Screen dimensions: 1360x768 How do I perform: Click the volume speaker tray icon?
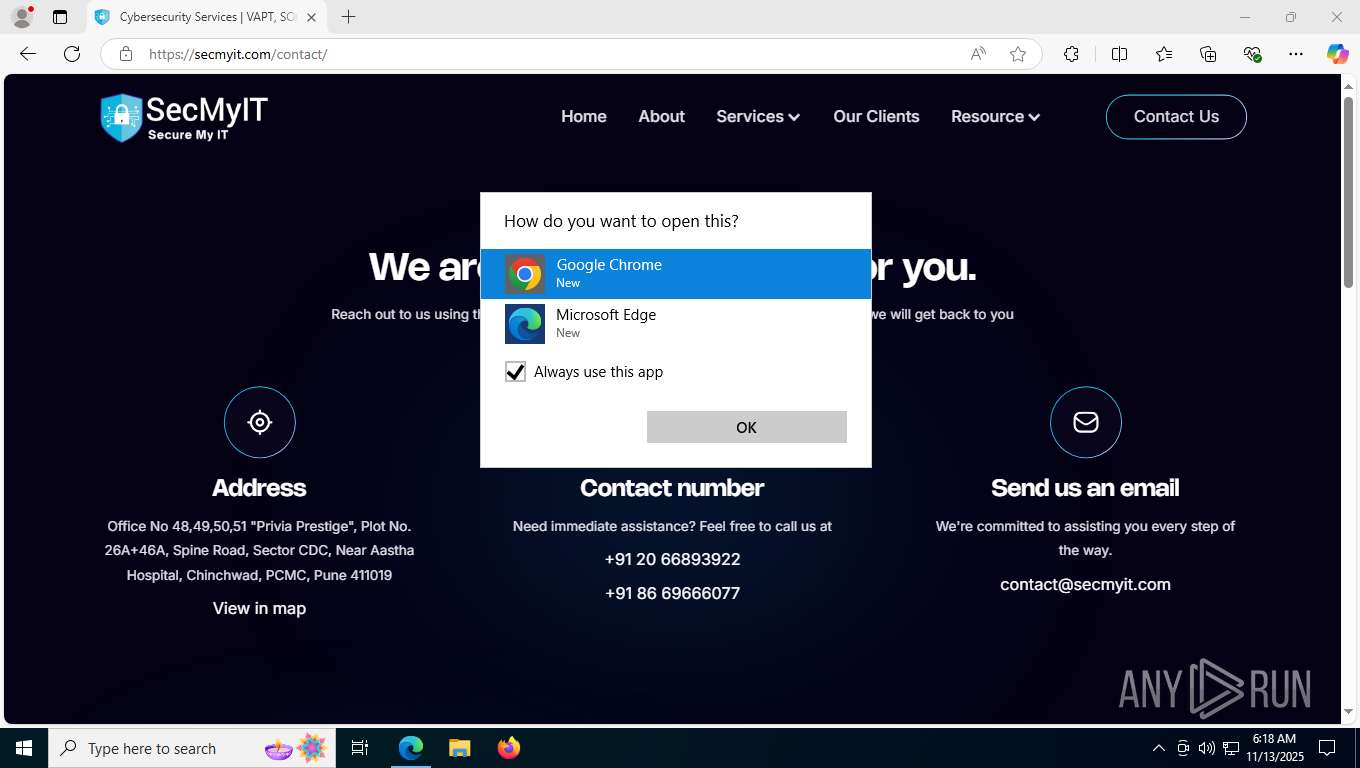[1207, 748]
